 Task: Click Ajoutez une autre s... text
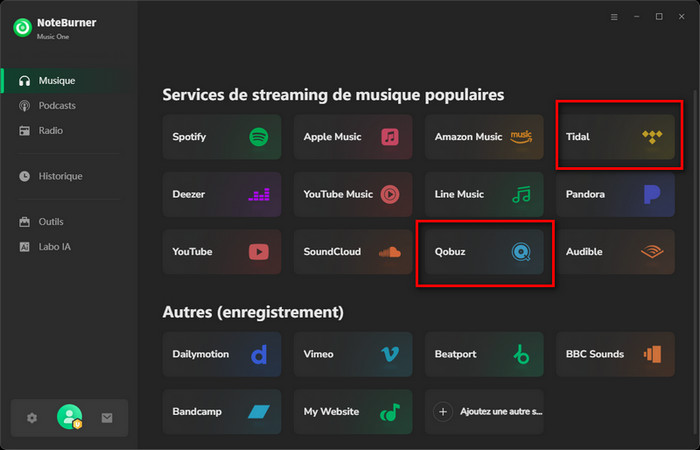point(501,412)
